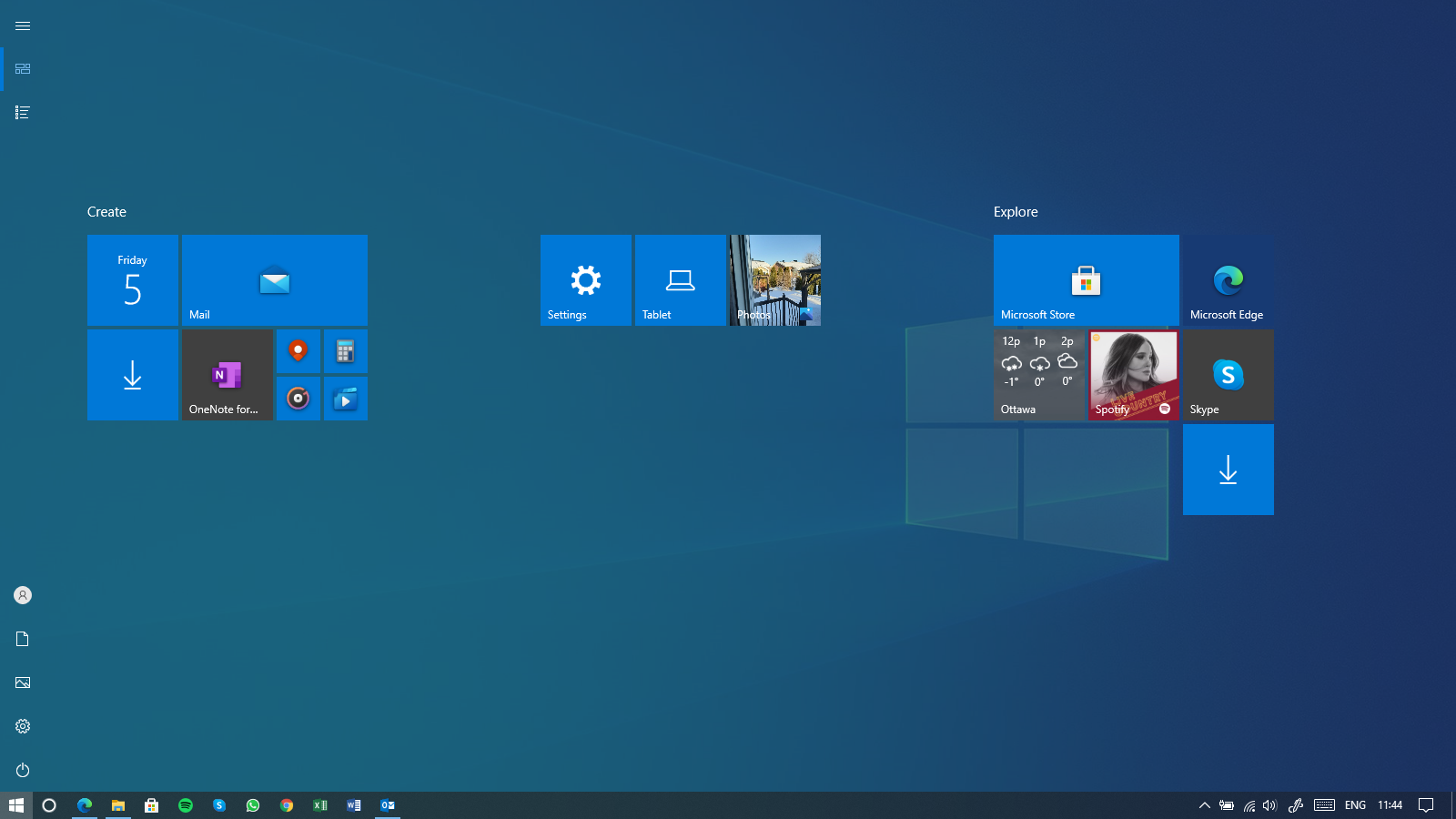Screen dimensions: 1456x819
Task: Open the Photos tile thumbnail
Action: [775, 280]
